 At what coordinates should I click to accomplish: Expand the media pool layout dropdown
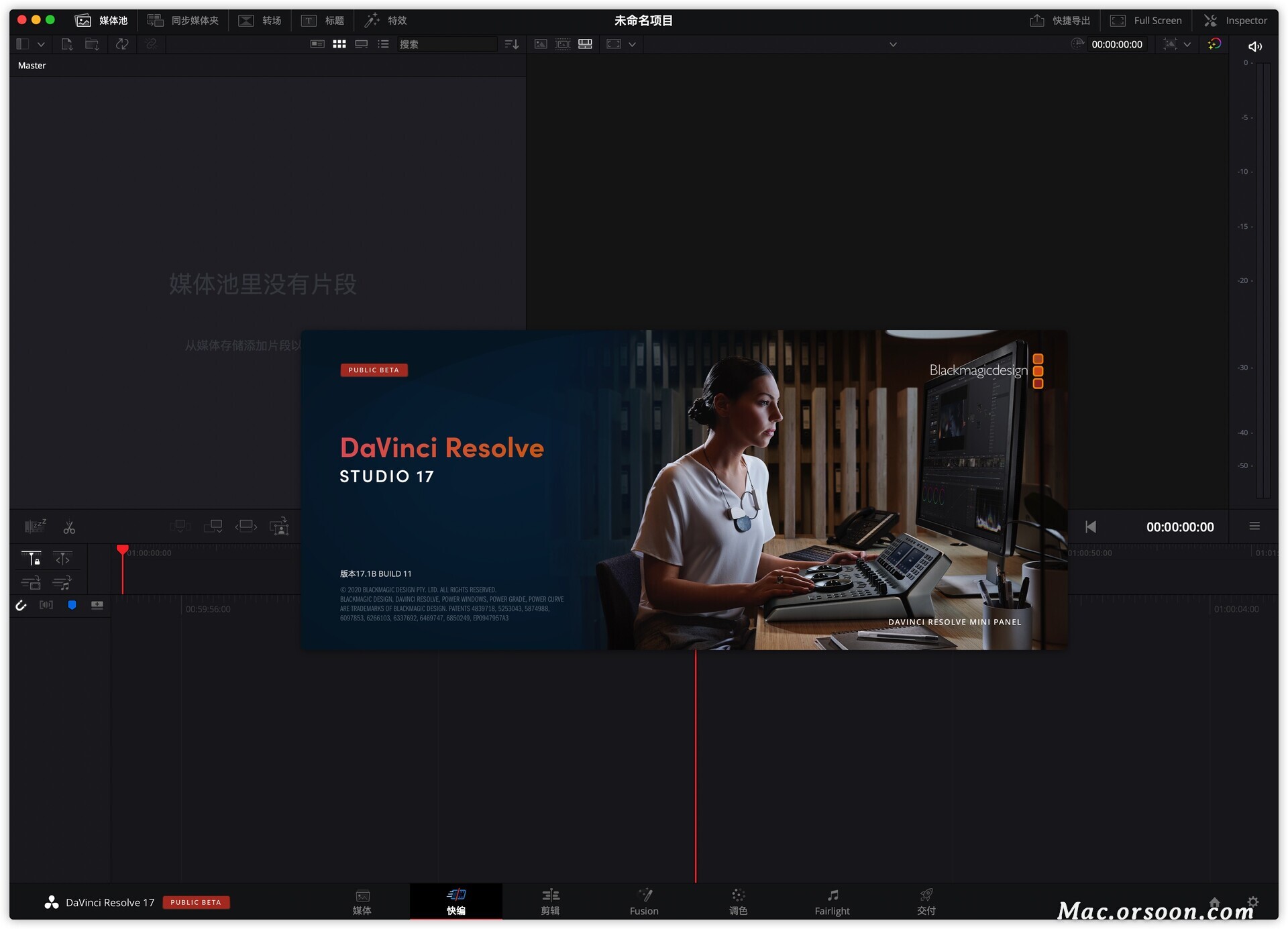click(x=41, y=44)
